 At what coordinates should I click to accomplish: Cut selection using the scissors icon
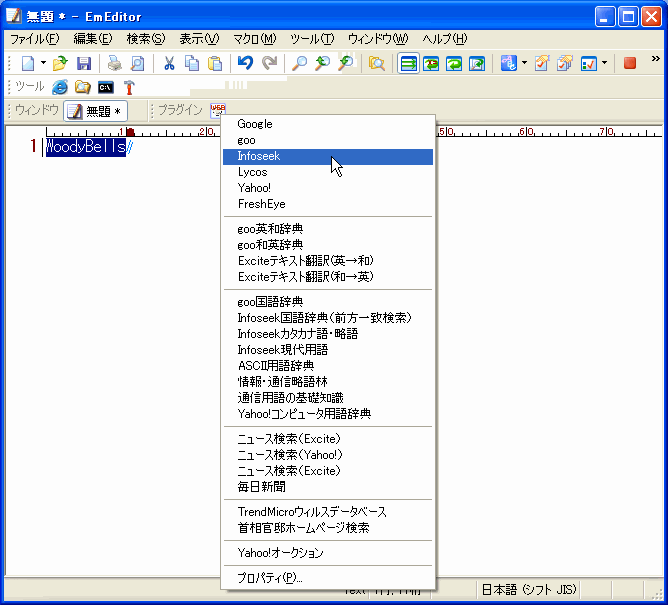click(x=169, y=63)
